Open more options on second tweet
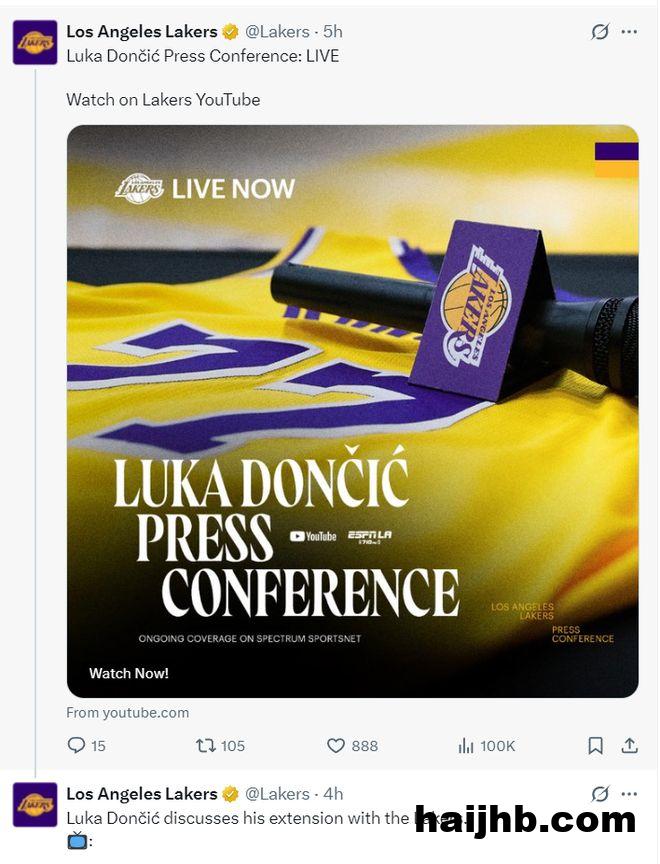 [629, 794]
